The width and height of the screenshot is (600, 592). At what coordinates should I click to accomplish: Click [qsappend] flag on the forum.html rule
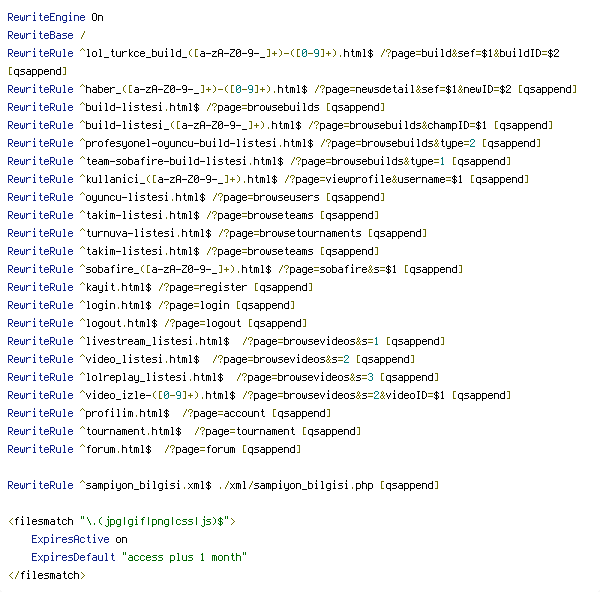click(272, 449)
